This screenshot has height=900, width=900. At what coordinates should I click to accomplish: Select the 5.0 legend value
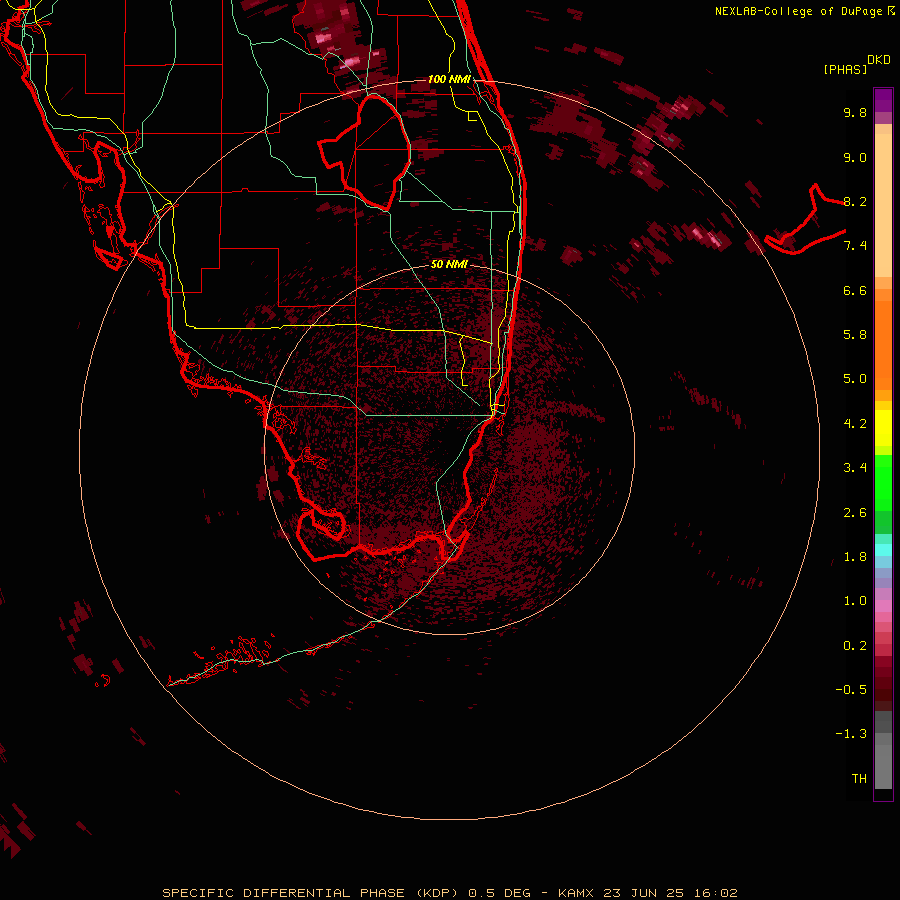click(855, 379)
